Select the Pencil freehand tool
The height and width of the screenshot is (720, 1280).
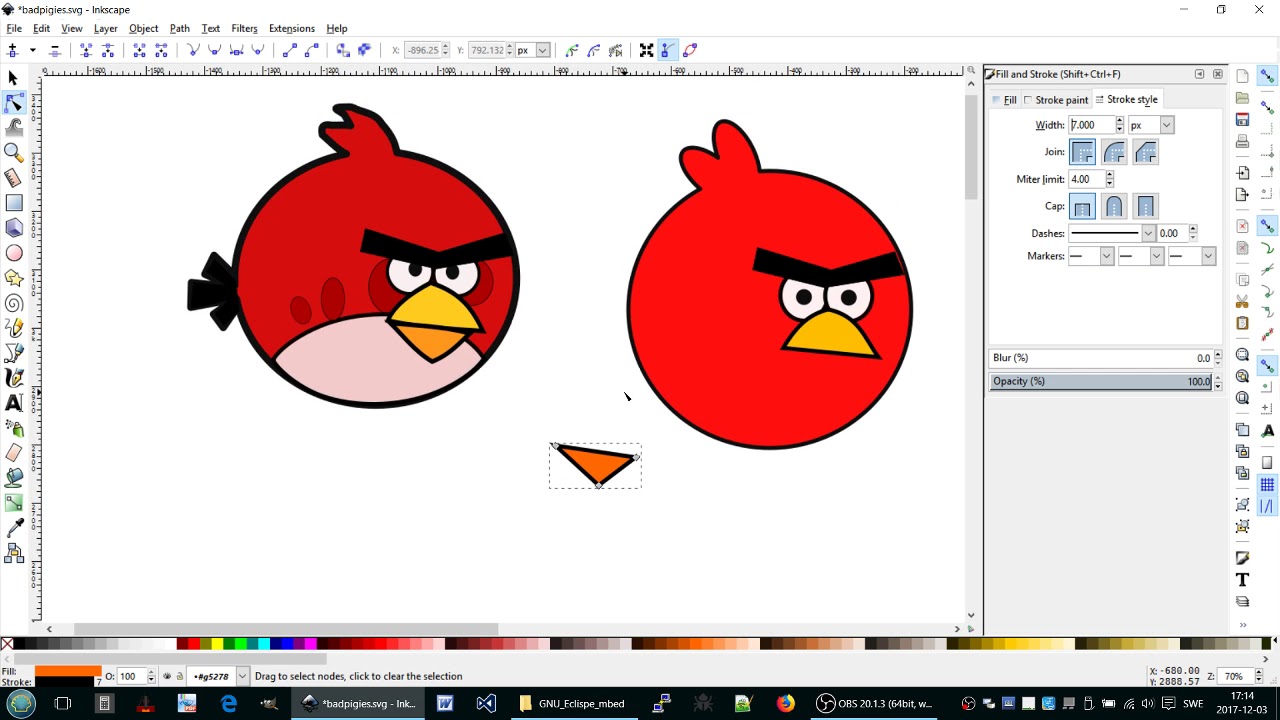pyautogui.click(x=14, y=328)
